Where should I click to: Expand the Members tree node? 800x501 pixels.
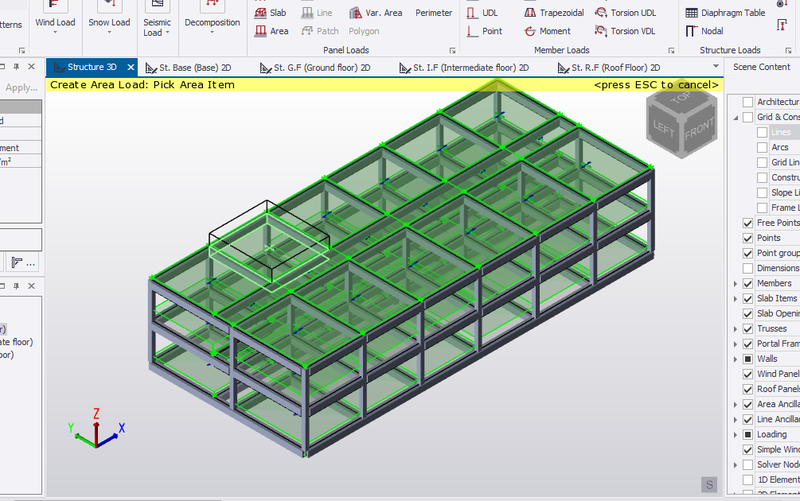coord(736,284)
